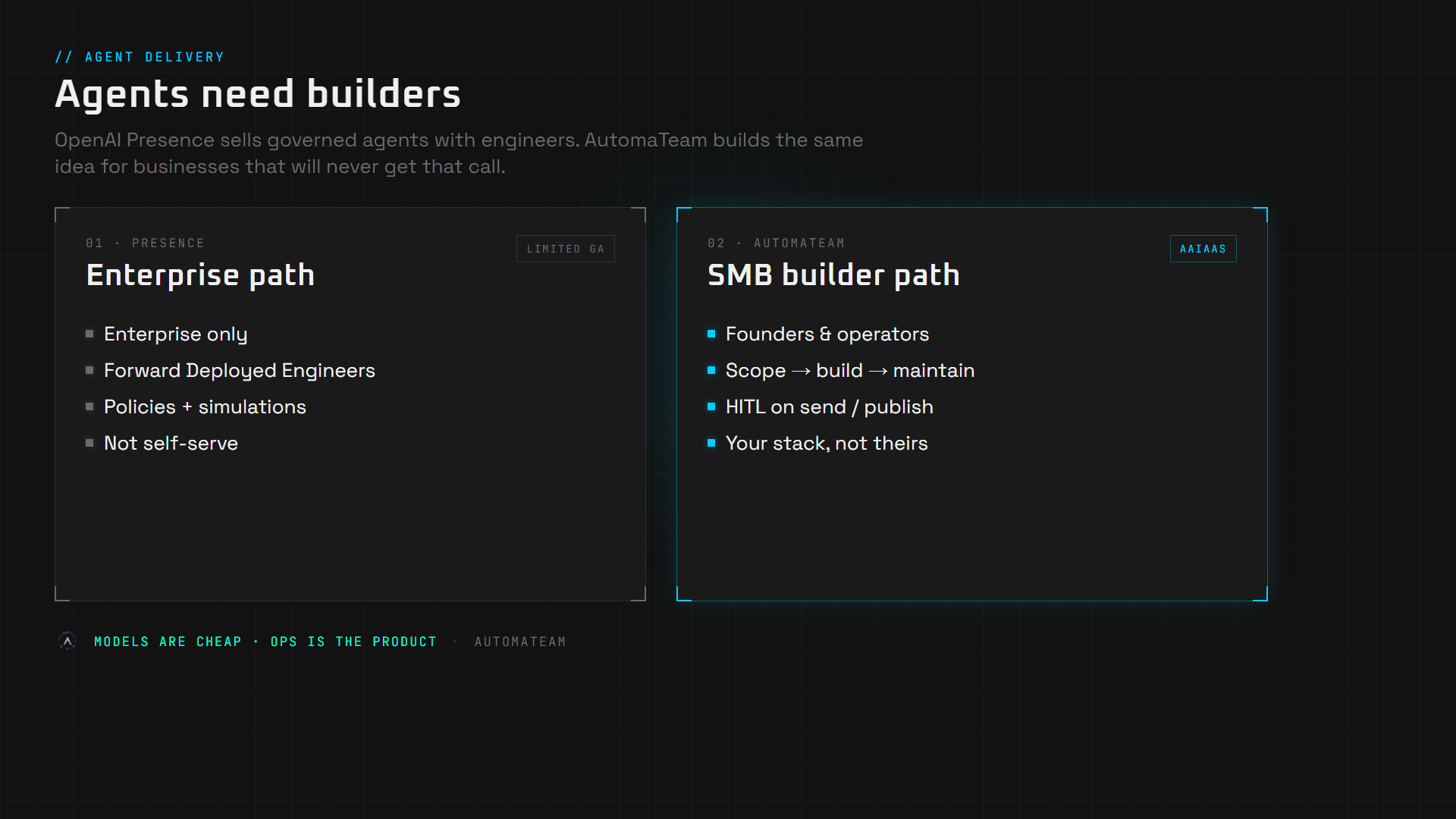
Task: Click the subtitle about OpenAI Presence
Action: pyautogui.click(x=459, y=153)
